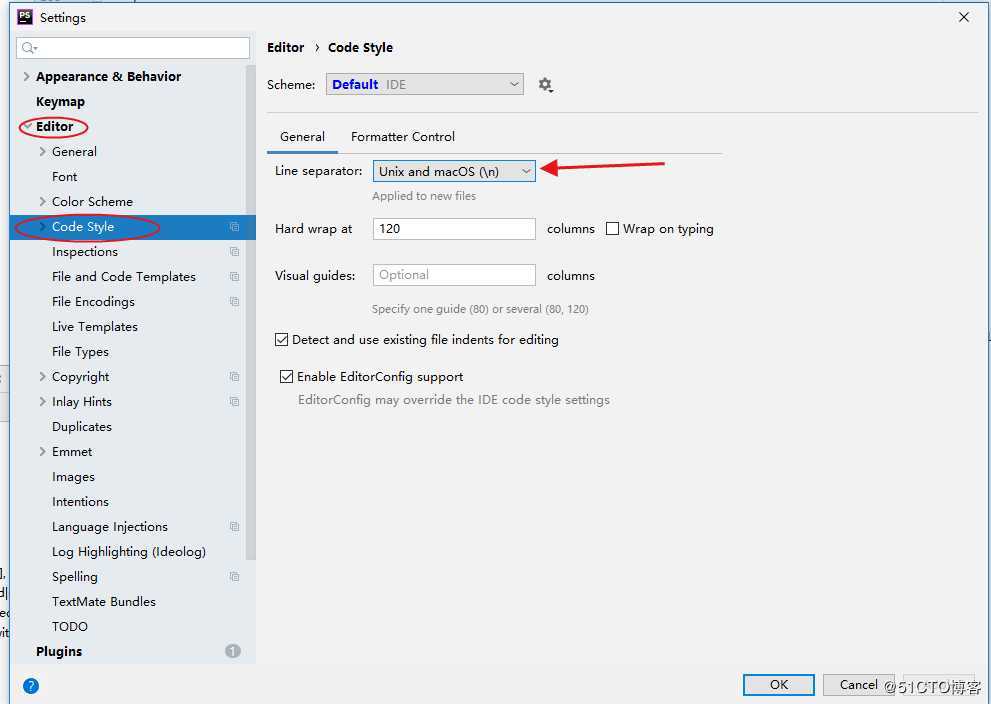Switch to the General tab
Viewport: 991px width, 704px height.
(302, 137)
